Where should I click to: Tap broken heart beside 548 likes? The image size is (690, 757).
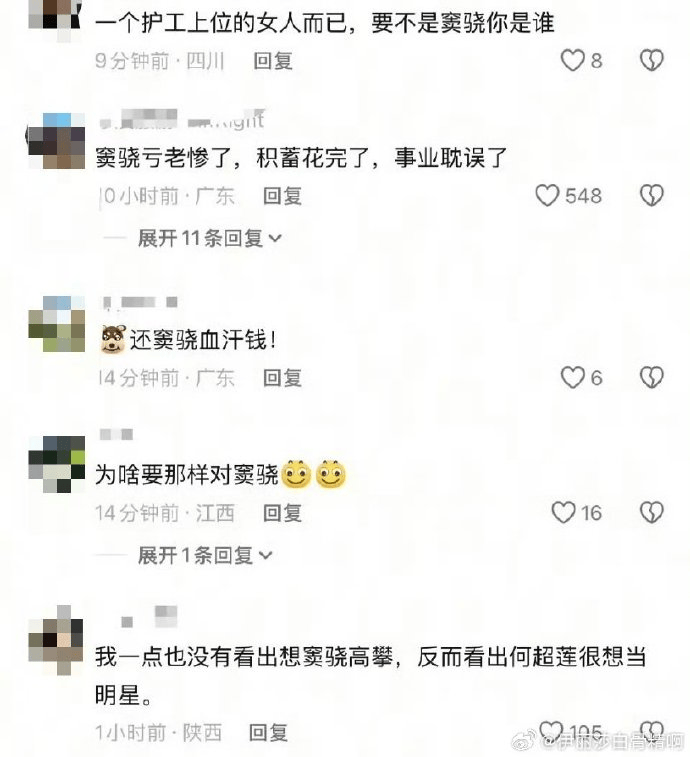click(x=652, y=196)
